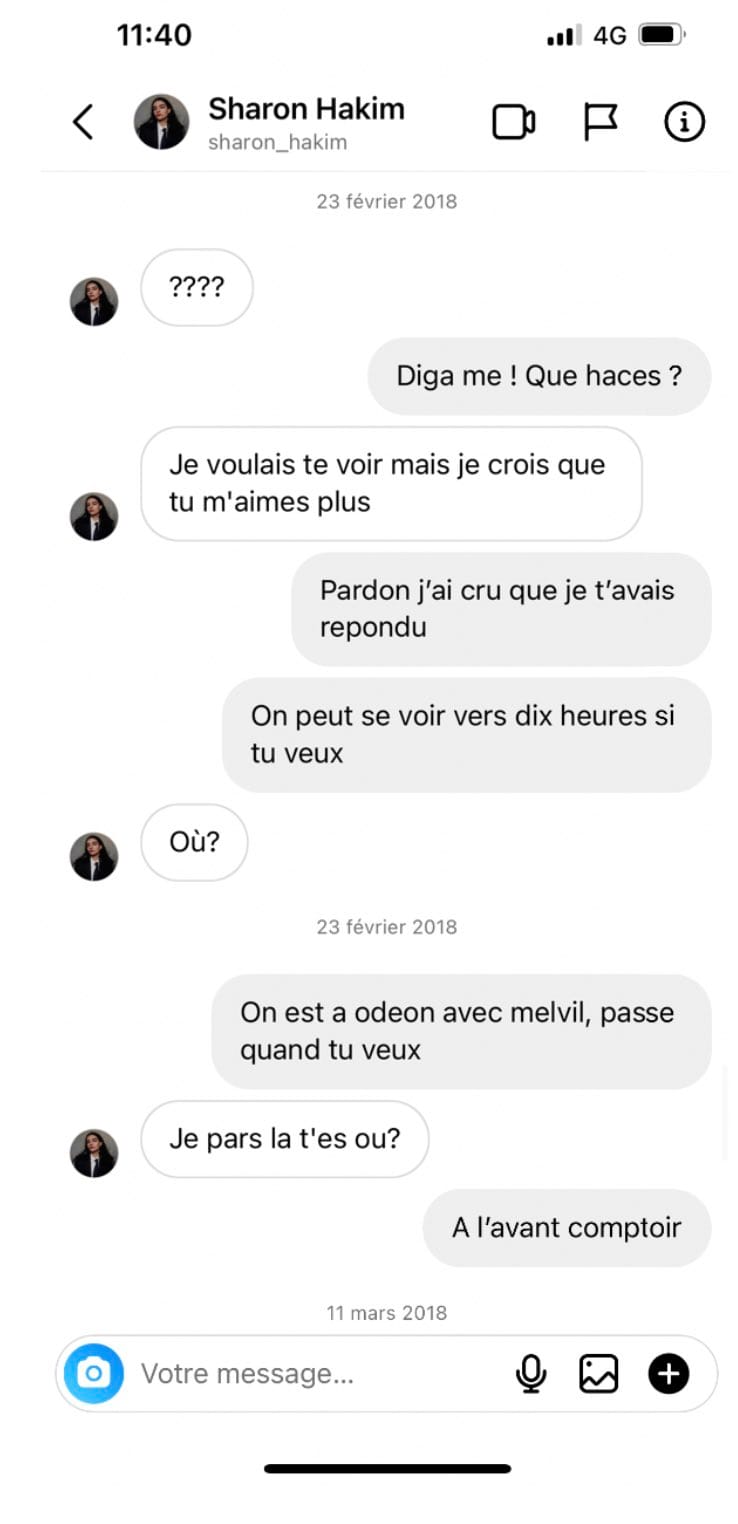Tap the flag icon in header
Screen dimensions: 738x1524
[x=600, y=122]
